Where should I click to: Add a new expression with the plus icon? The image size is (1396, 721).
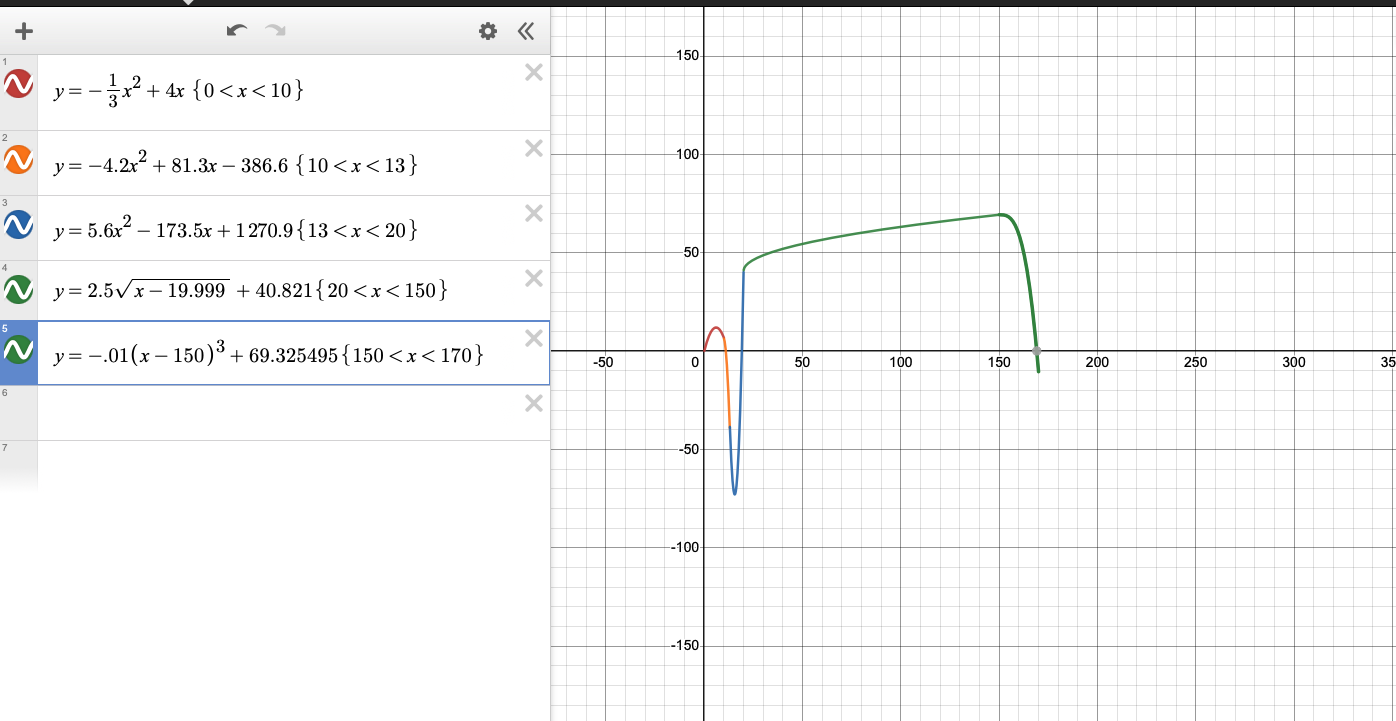(22, 31)
